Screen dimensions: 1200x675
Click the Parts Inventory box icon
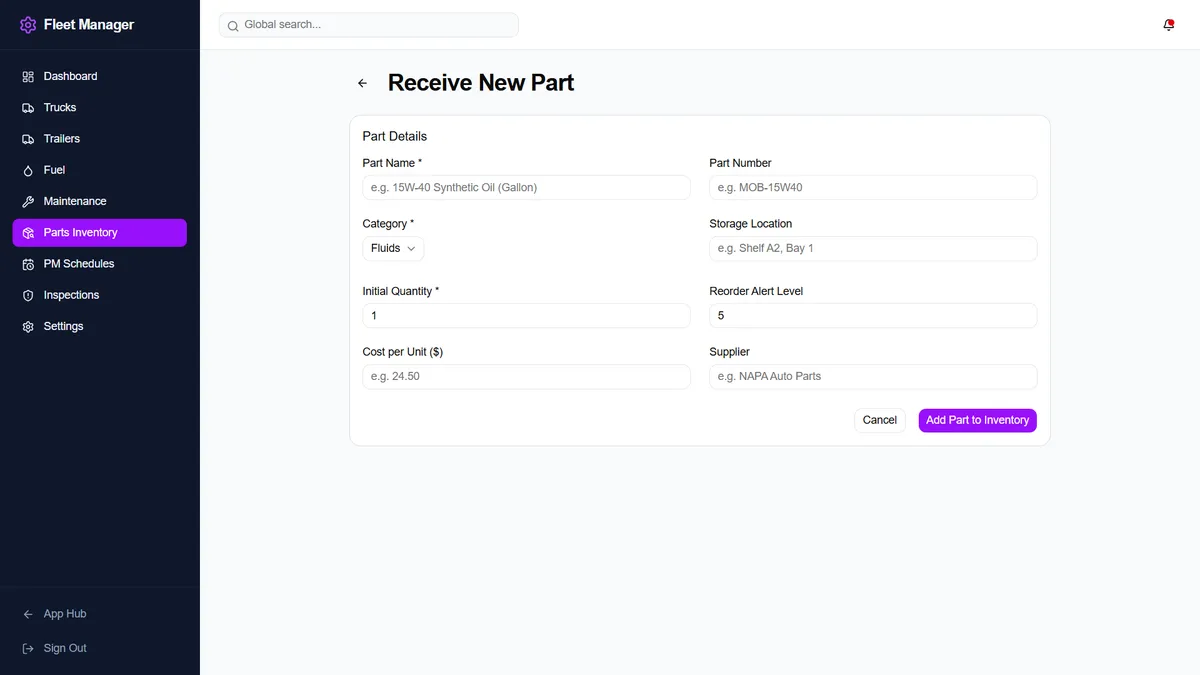point(28,233)
